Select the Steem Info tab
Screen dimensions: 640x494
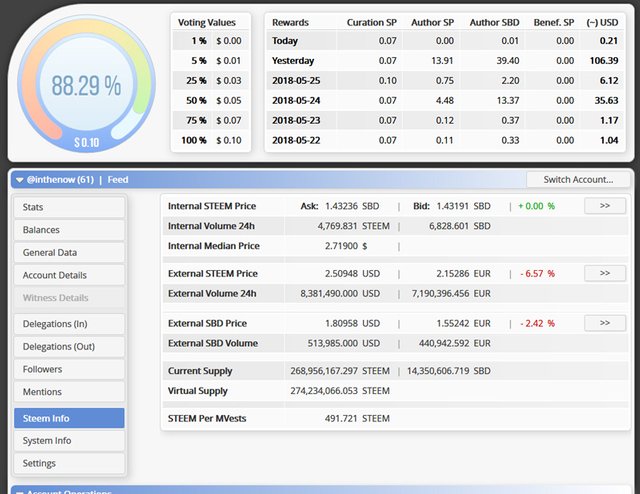(69, 418)
